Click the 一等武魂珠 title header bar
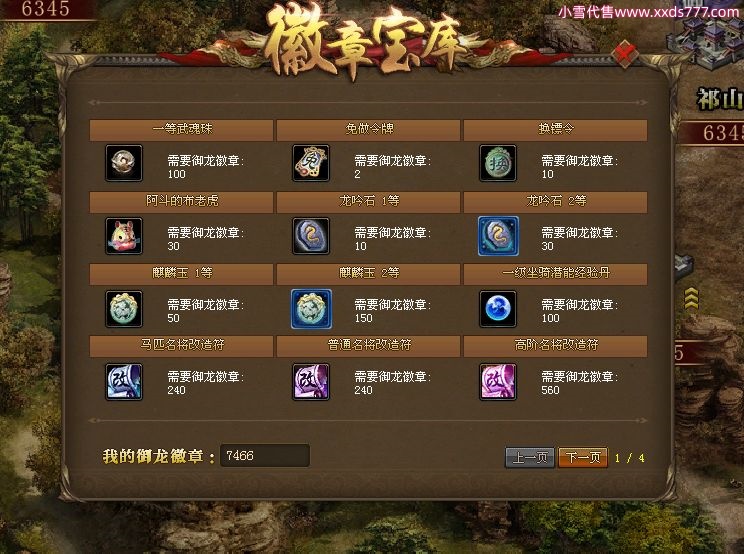Screen dimensions: 744x554 181,129
